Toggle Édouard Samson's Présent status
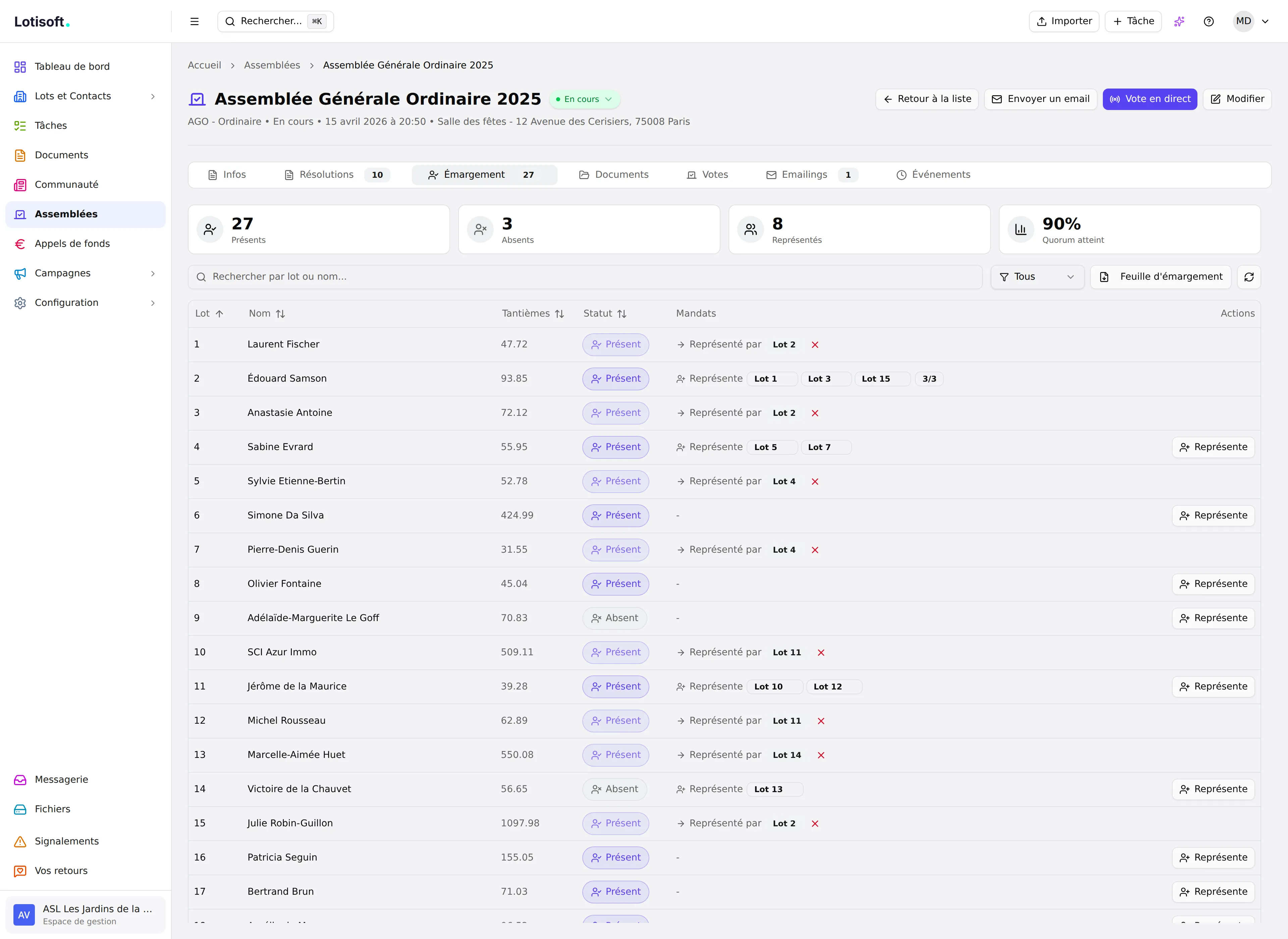 click(x=615, y=379)
